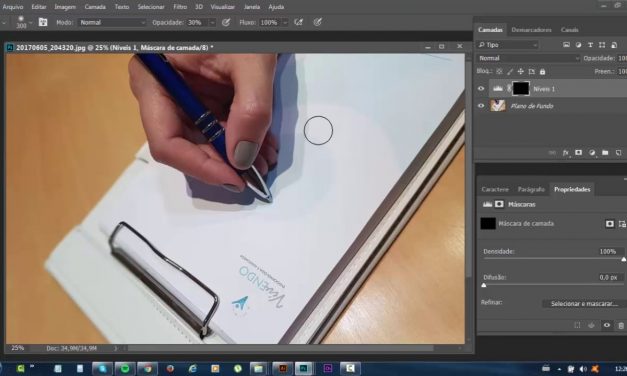Show levels adjustment properties icon
The width and height of the screenshot is (627, 376).
pyautogui.click(x=487, y=204)
